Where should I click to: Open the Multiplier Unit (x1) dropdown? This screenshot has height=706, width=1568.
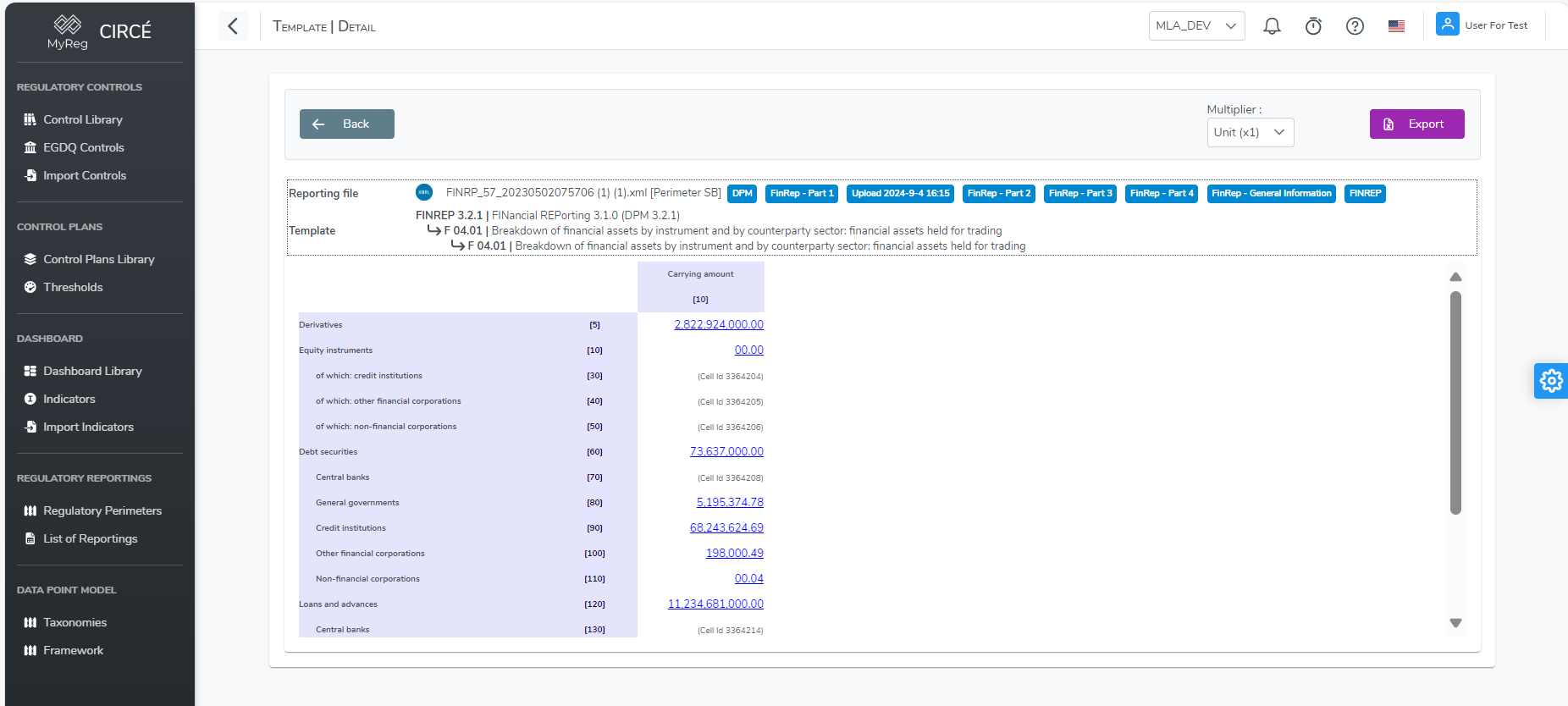[x=1250, y=133]
